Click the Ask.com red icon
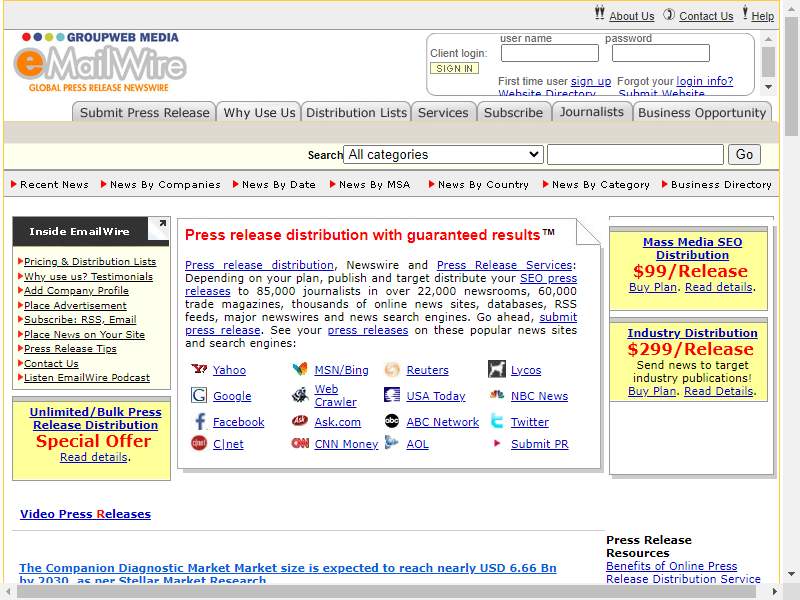The height and width of the screenshot is (600, 800). [x=300, y=420]
